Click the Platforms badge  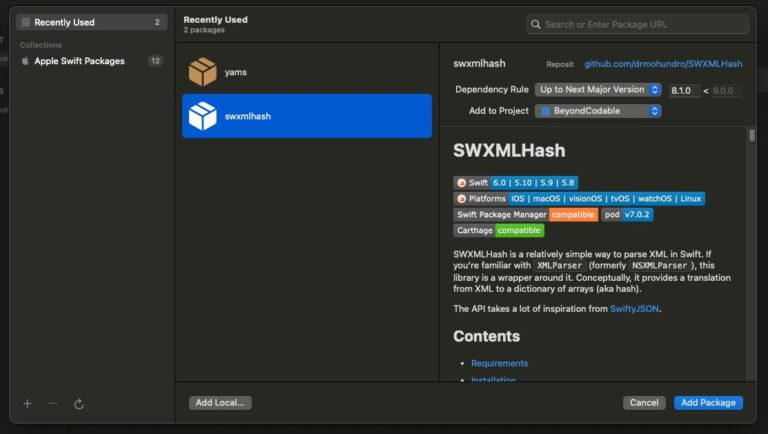coord(579,198)
